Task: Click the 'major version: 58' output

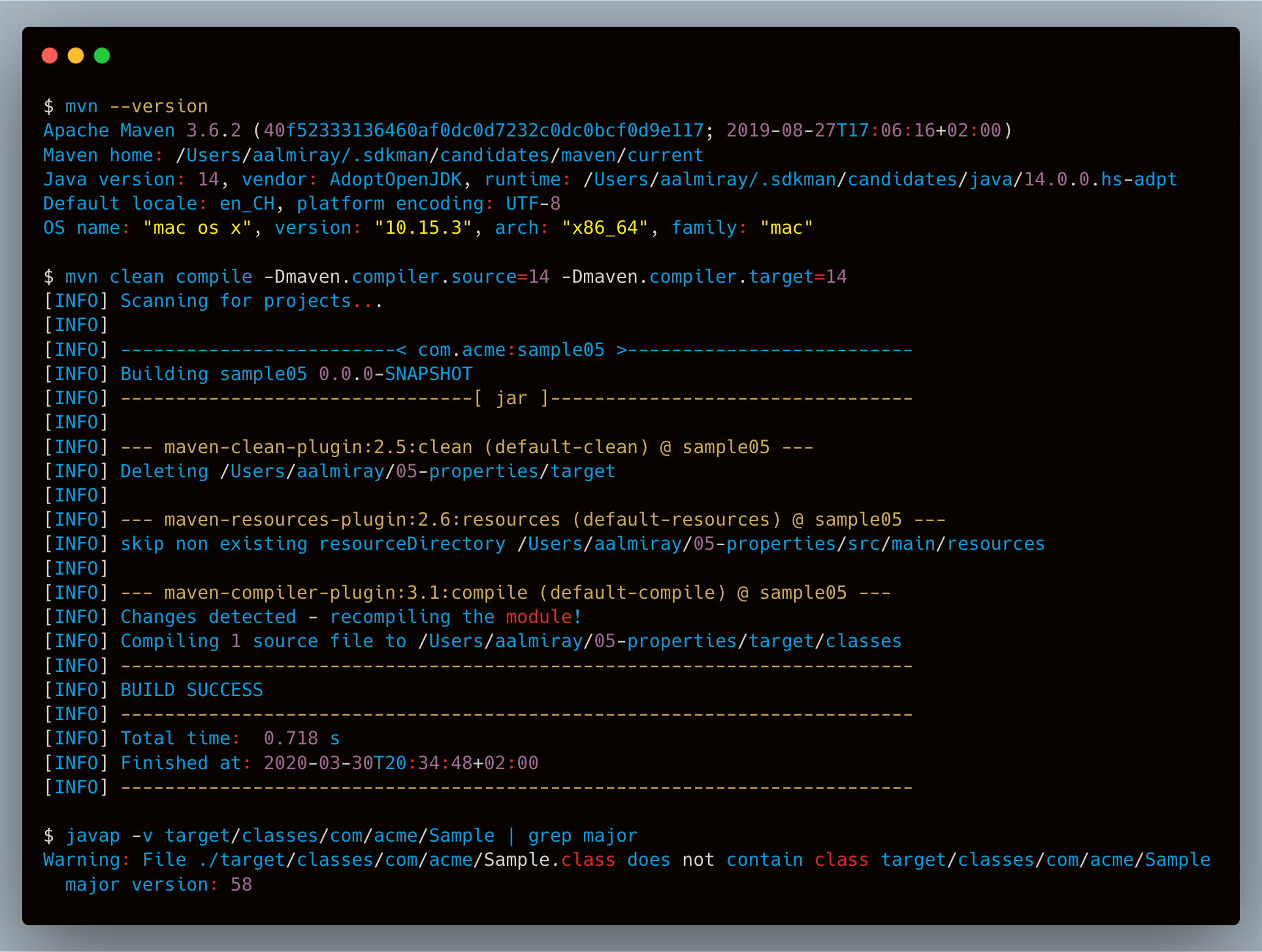Action: coord(158,885)
